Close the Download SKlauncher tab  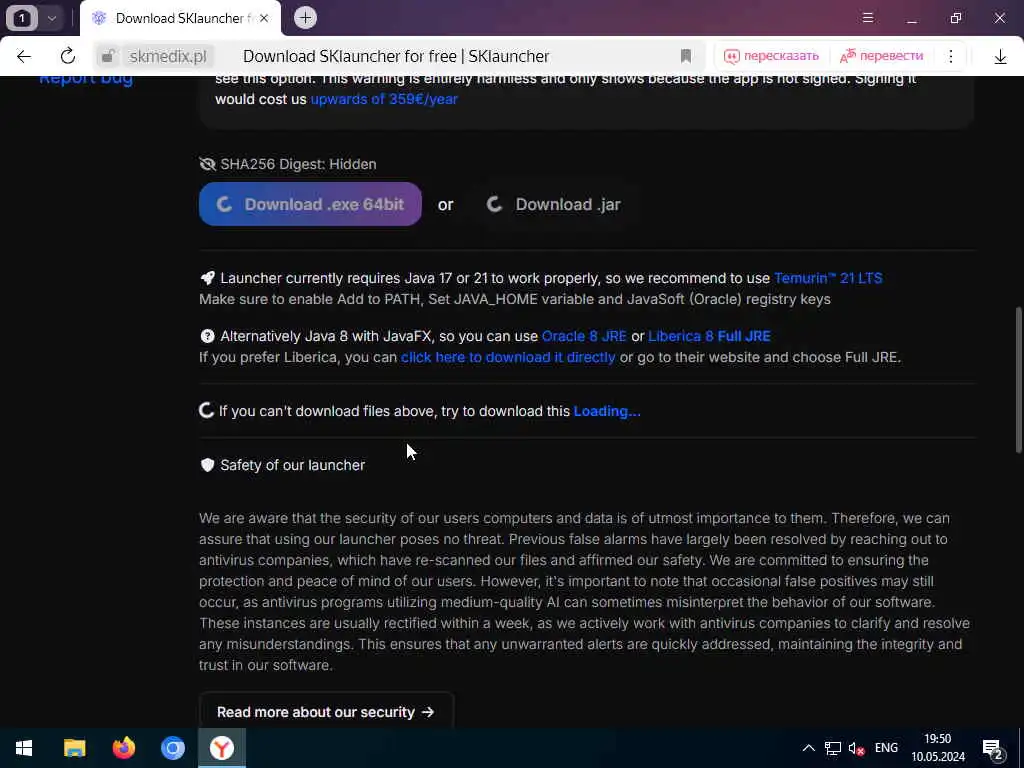pos(264,18)
